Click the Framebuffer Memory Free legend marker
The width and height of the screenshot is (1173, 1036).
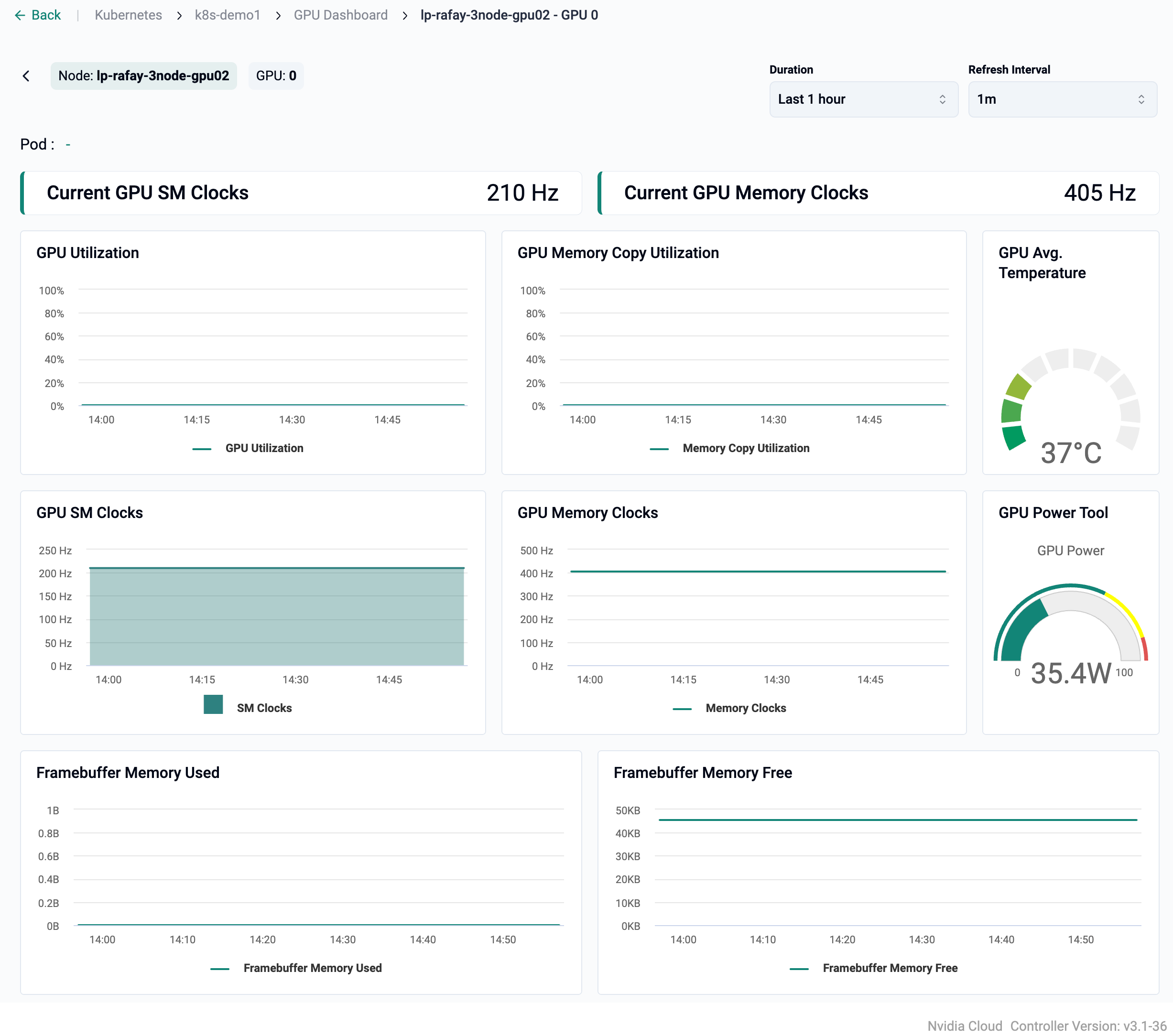point(799,968)
